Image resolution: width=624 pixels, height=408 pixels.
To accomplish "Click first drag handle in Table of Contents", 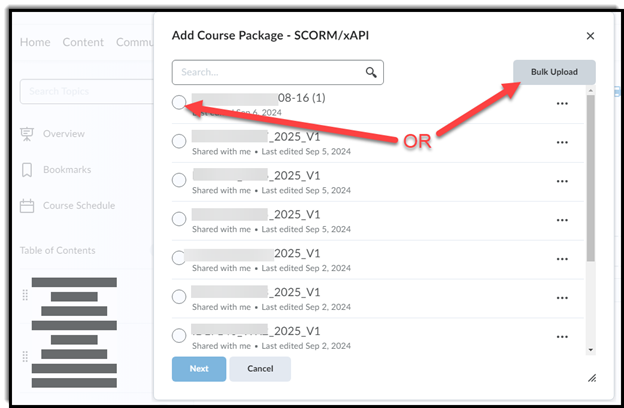I will tap(24, 295).
